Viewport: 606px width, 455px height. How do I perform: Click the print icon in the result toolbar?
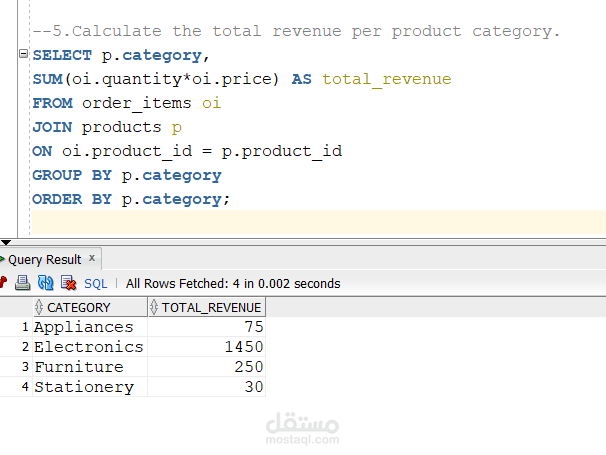coord(23,283)
